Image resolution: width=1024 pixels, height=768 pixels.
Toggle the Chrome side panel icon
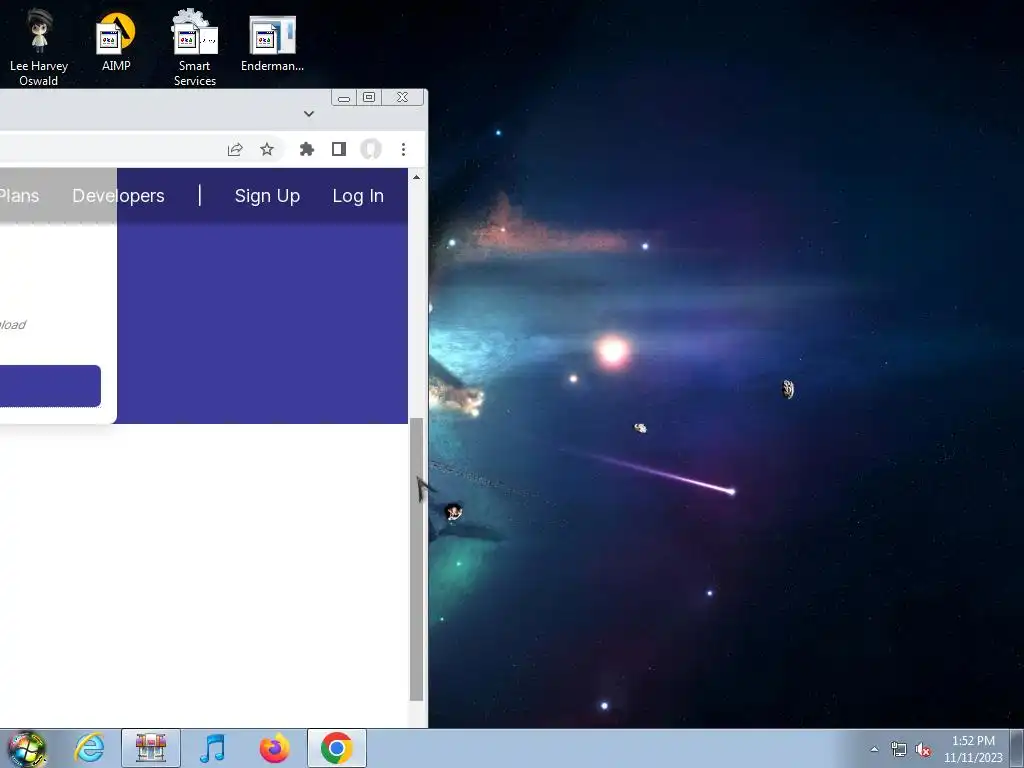point(338,150)
